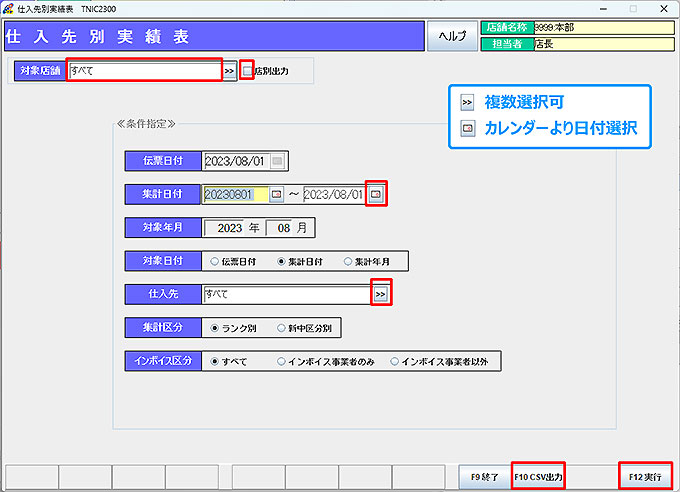The width and height of the screenshot is (680, 492).
Task: Close the 仕入先別実績表 window
Action: click(664, 9)
